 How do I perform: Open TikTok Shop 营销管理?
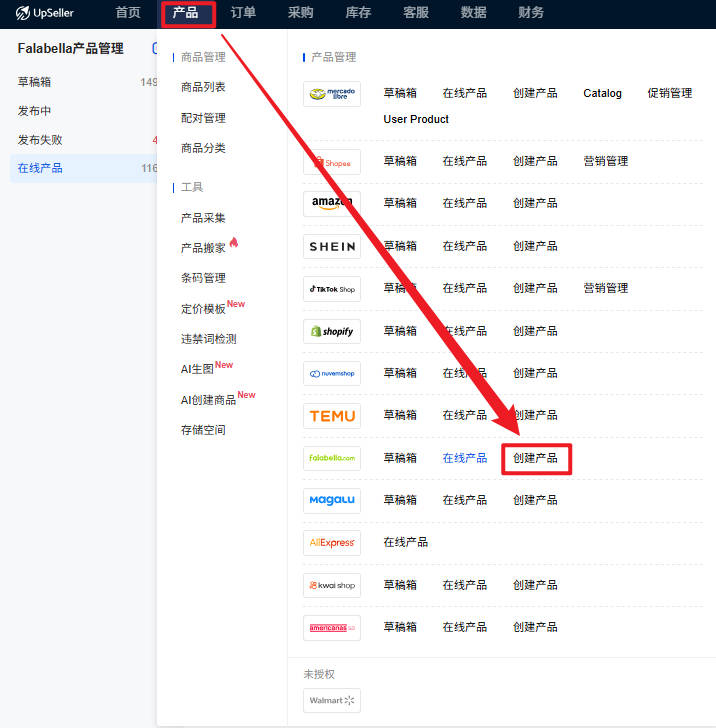tap(605, 288)
